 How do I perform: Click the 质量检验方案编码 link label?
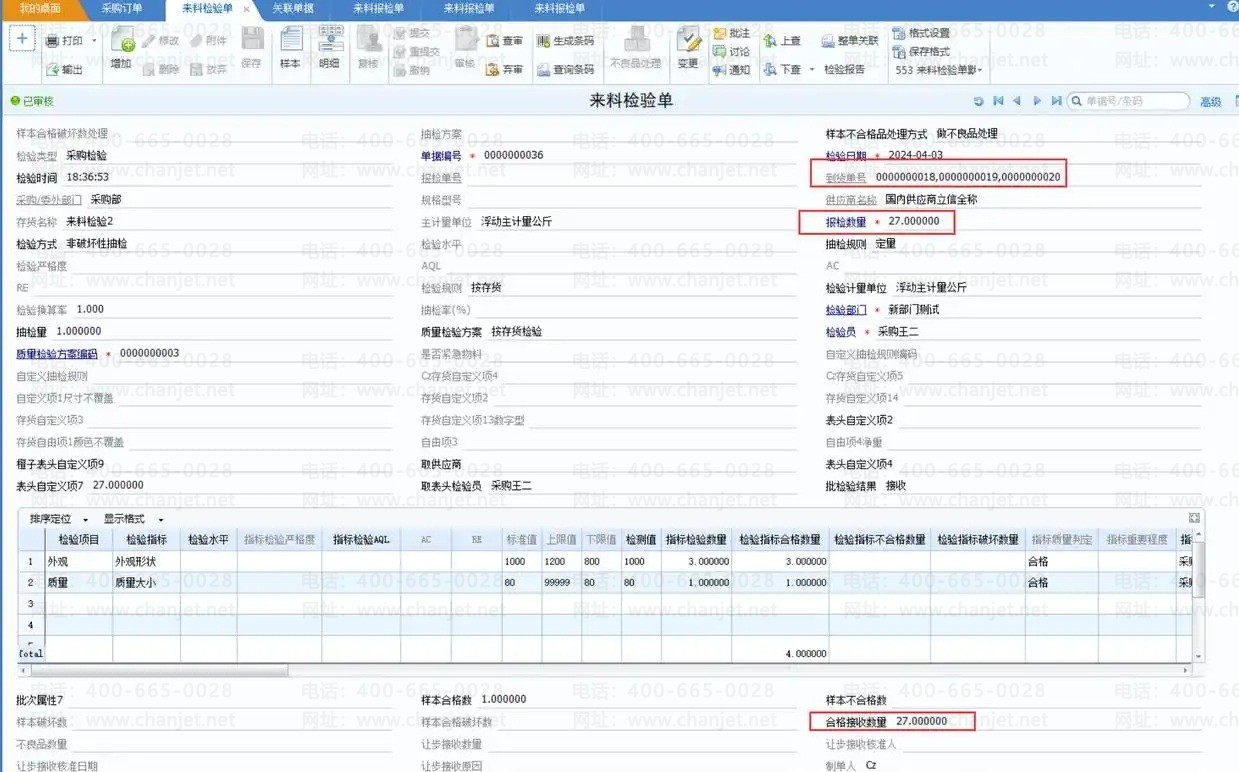[x=56, y=354]
